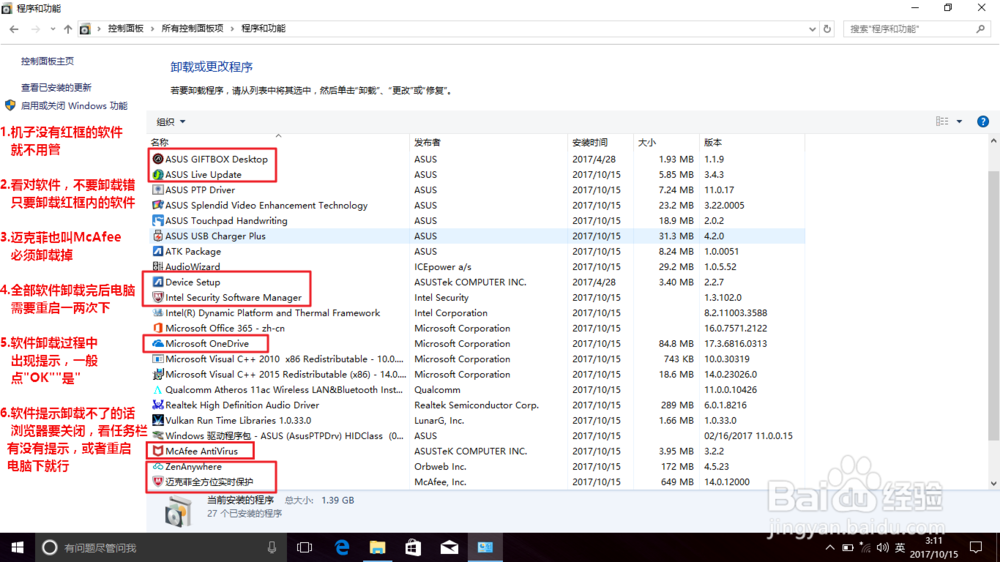Open the help question mark icon

983,121
